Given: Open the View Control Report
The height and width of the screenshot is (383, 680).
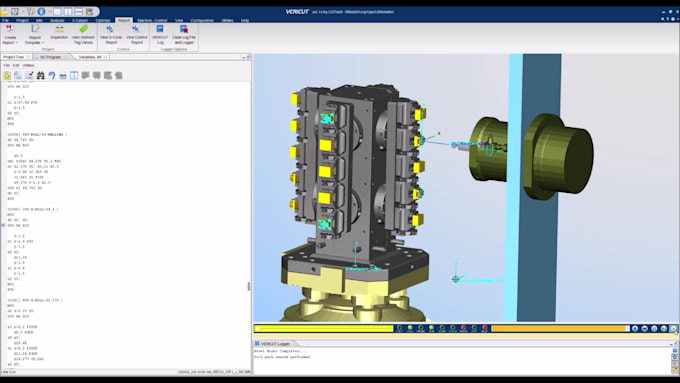Looking at the screenshot, I should click(x=137, y=34).
